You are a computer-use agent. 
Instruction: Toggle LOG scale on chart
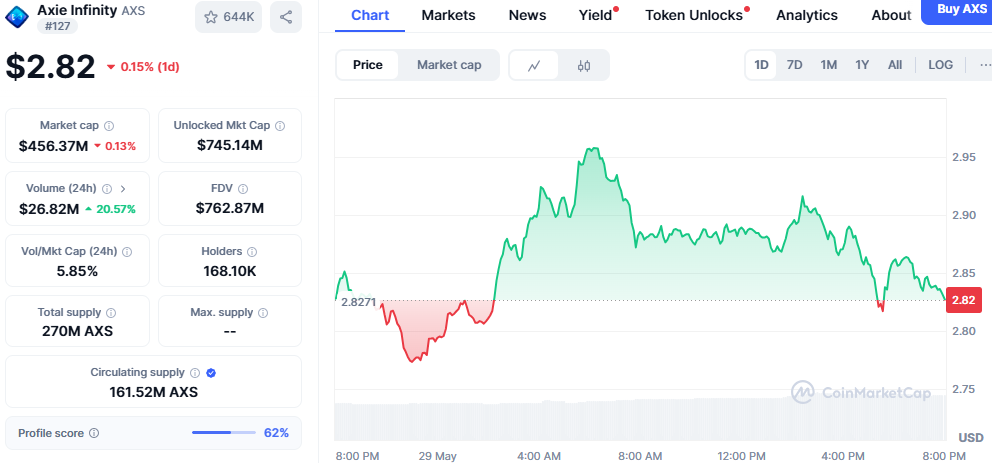click(x=940, y=65)
